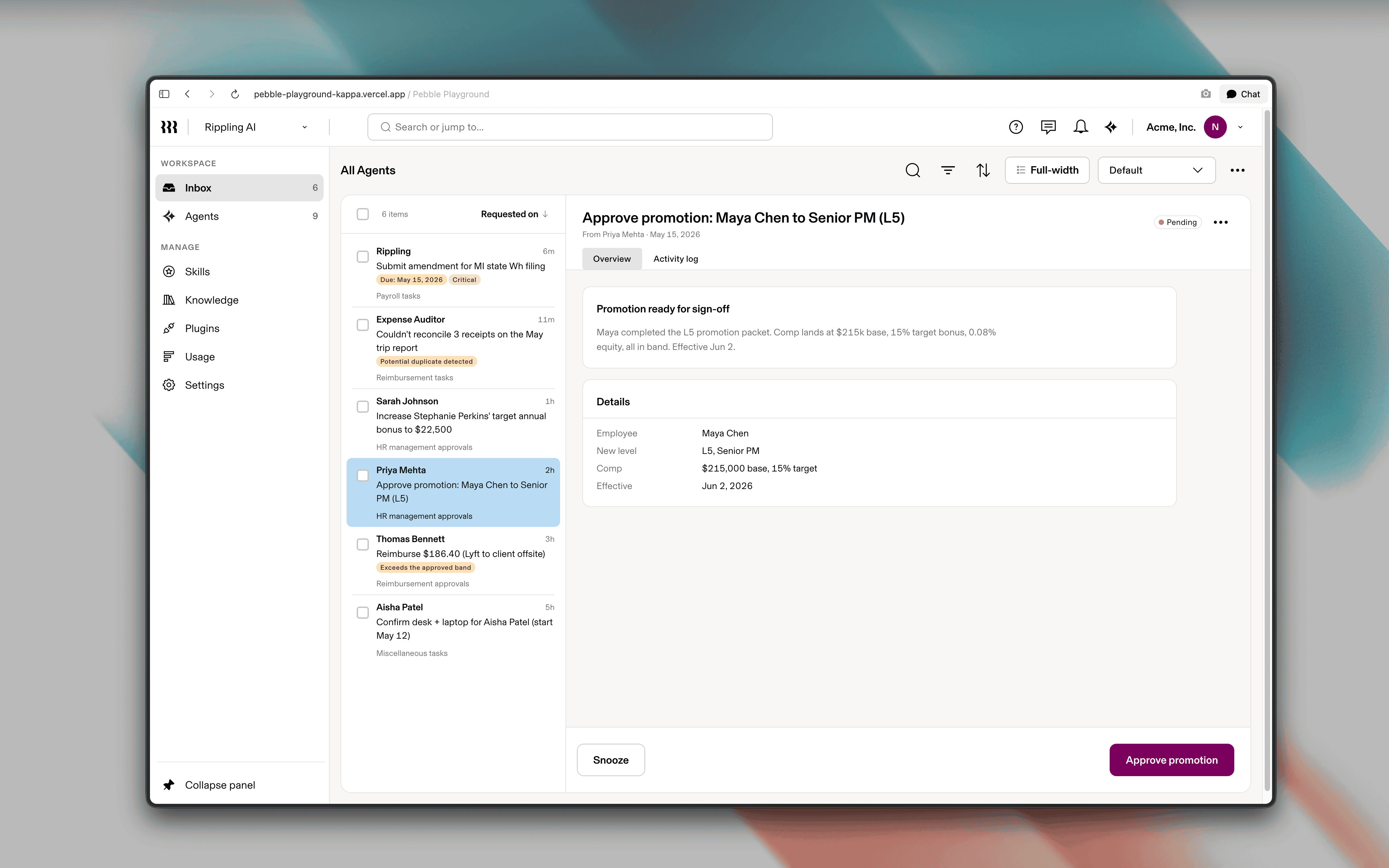This screenshot has width=1389, height=868.
Task: Toggle the Full-width view button
Action: coord(1047,170)
